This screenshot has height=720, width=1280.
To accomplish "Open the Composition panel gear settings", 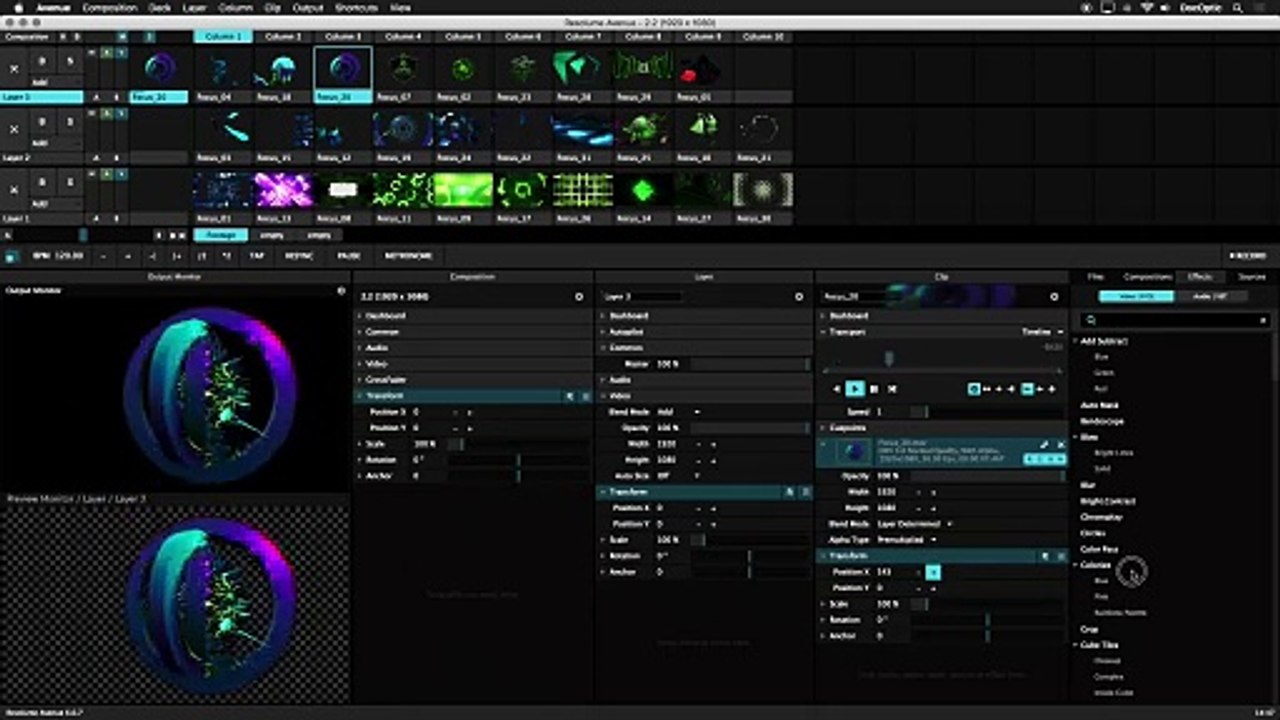I will [579, 297].
